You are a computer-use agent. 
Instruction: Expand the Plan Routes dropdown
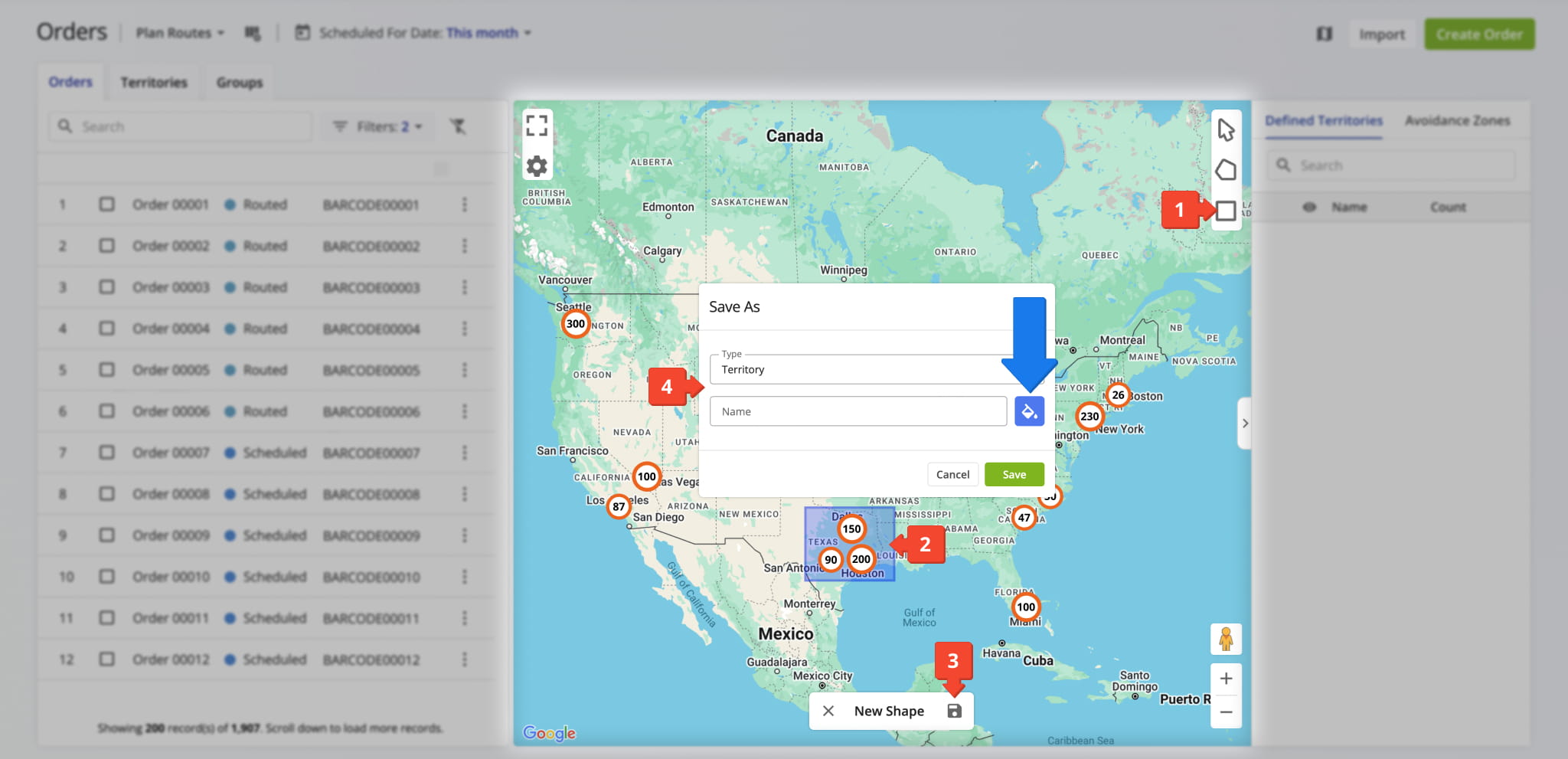[x=180, y=33]
